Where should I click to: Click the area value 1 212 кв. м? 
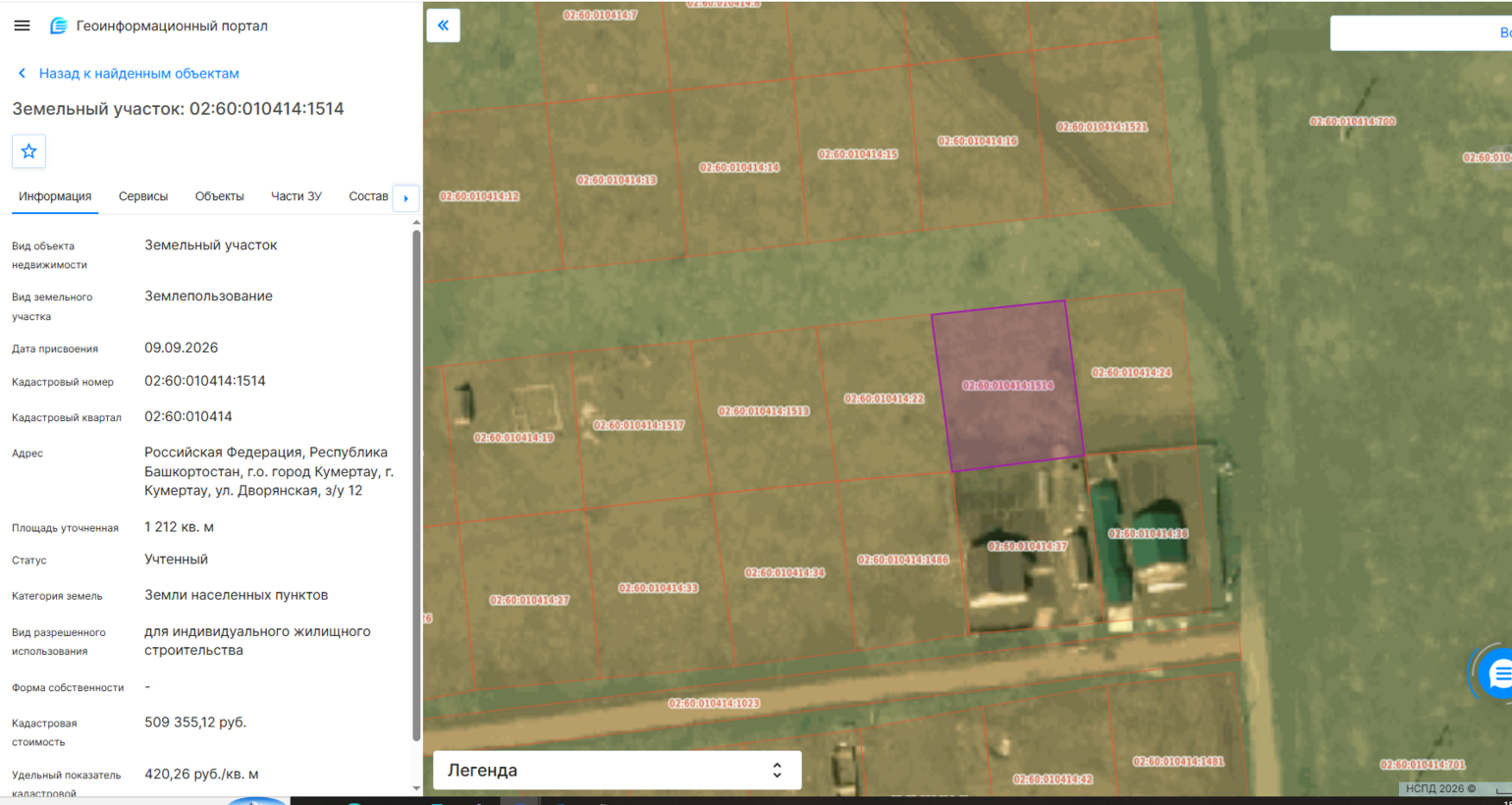tap(180, 527)
